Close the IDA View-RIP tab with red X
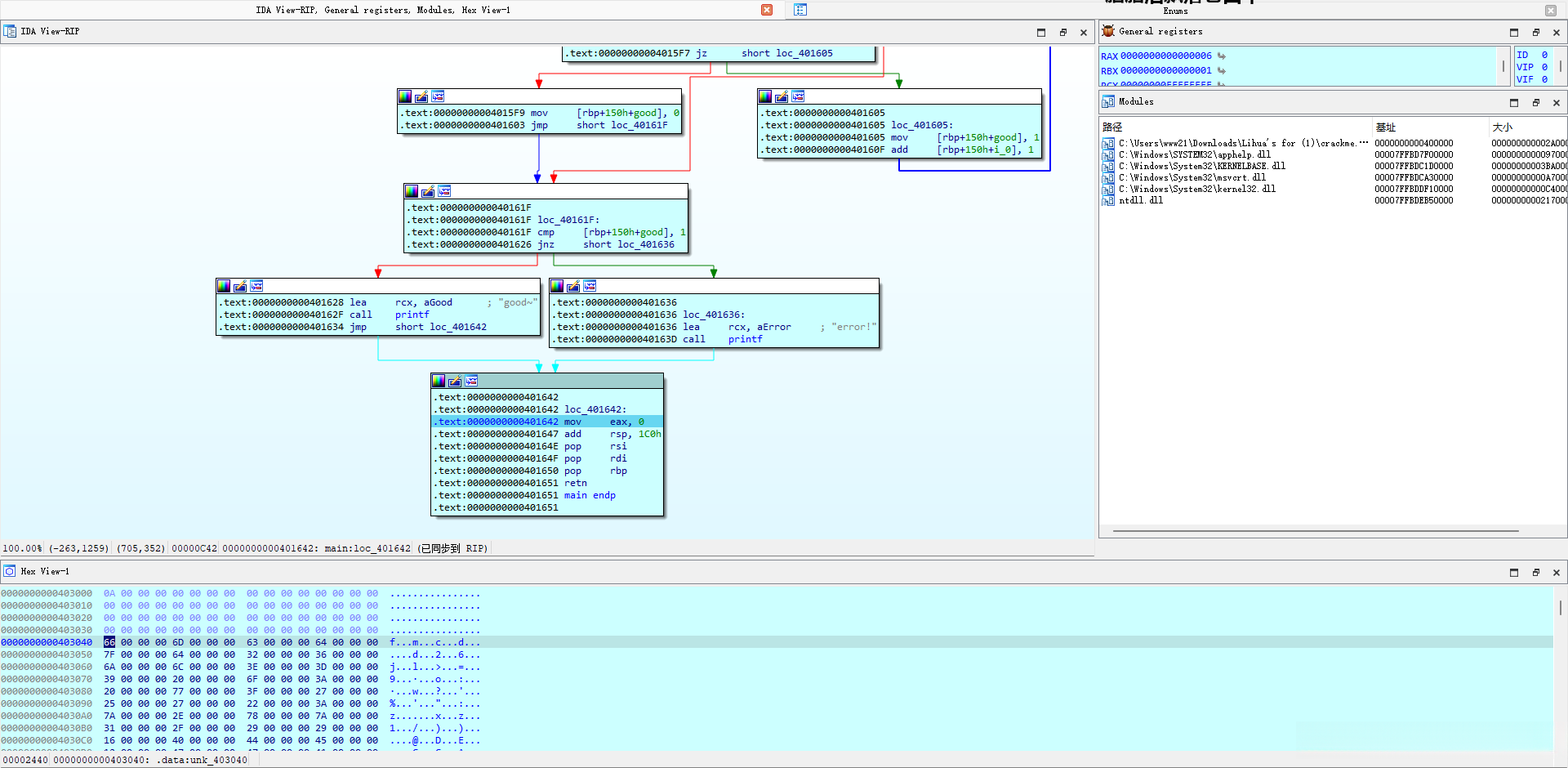 tap(767, 10)
